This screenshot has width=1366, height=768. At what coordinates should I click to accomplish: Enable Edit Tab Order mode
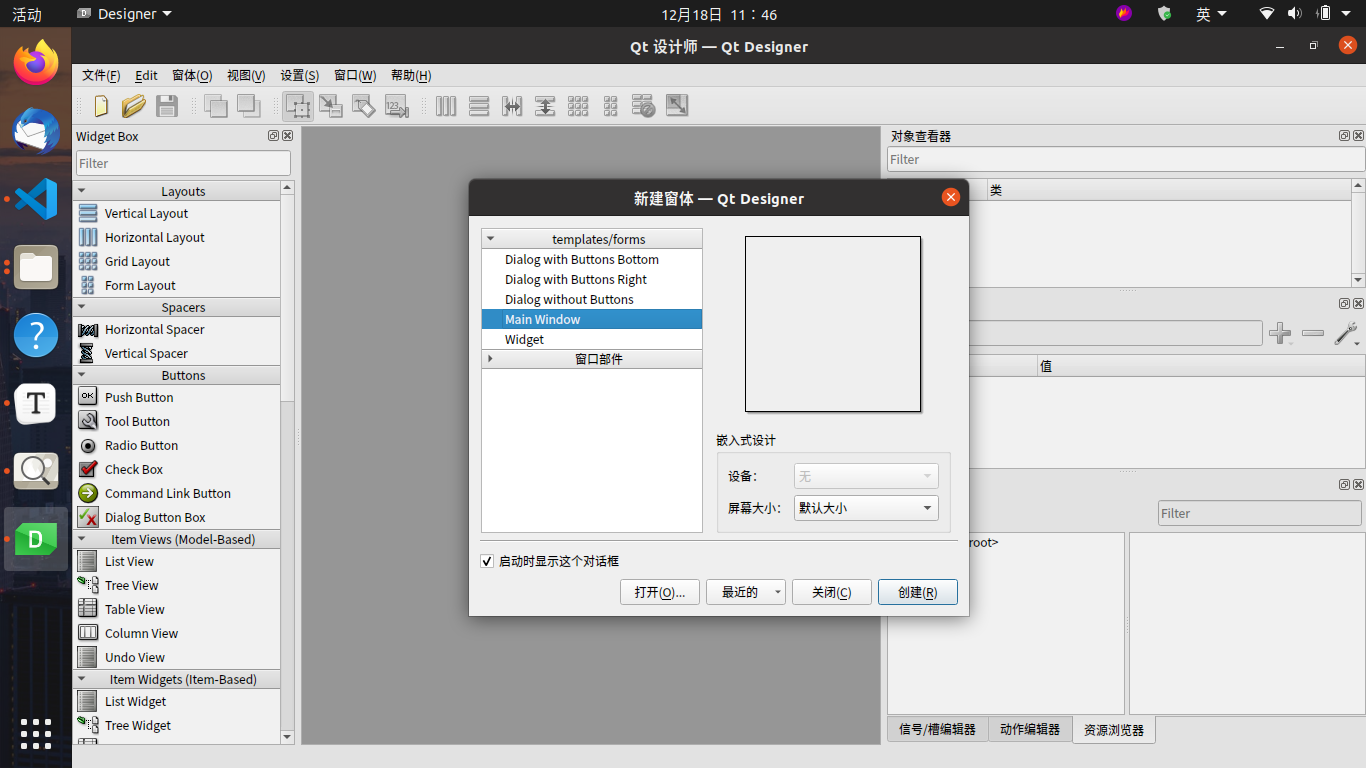pyautogui.click(x=397, y=106)
